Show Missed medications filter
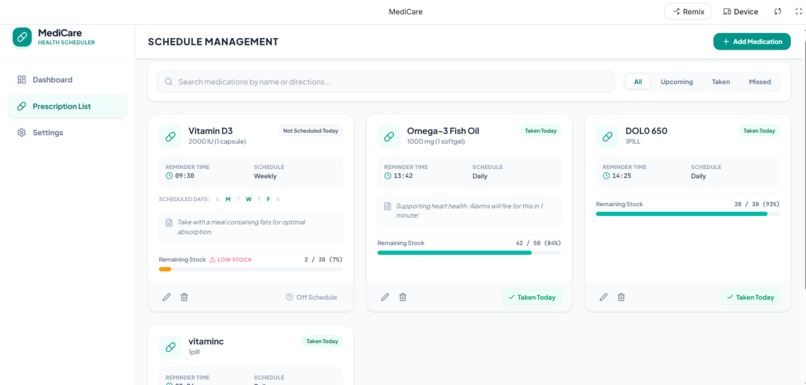806x385 pixels. pos(760,82)
